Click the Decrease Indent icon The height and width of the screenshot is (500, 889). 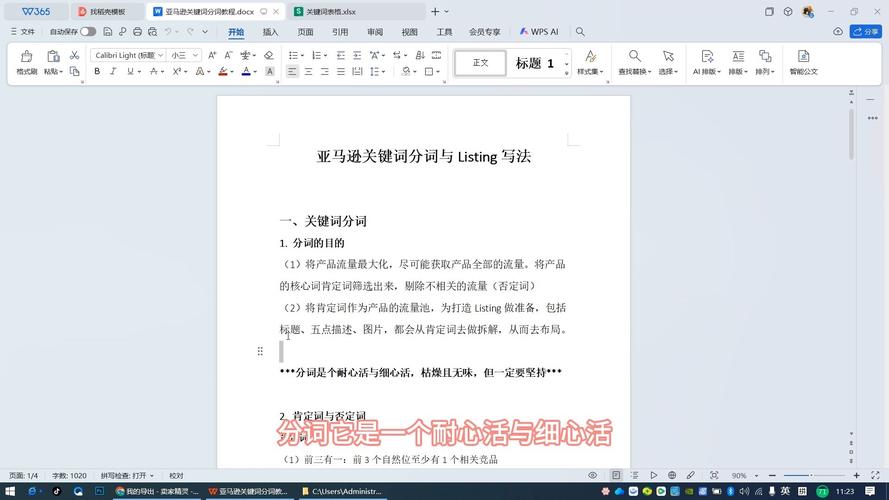click(x=341, y=55)
